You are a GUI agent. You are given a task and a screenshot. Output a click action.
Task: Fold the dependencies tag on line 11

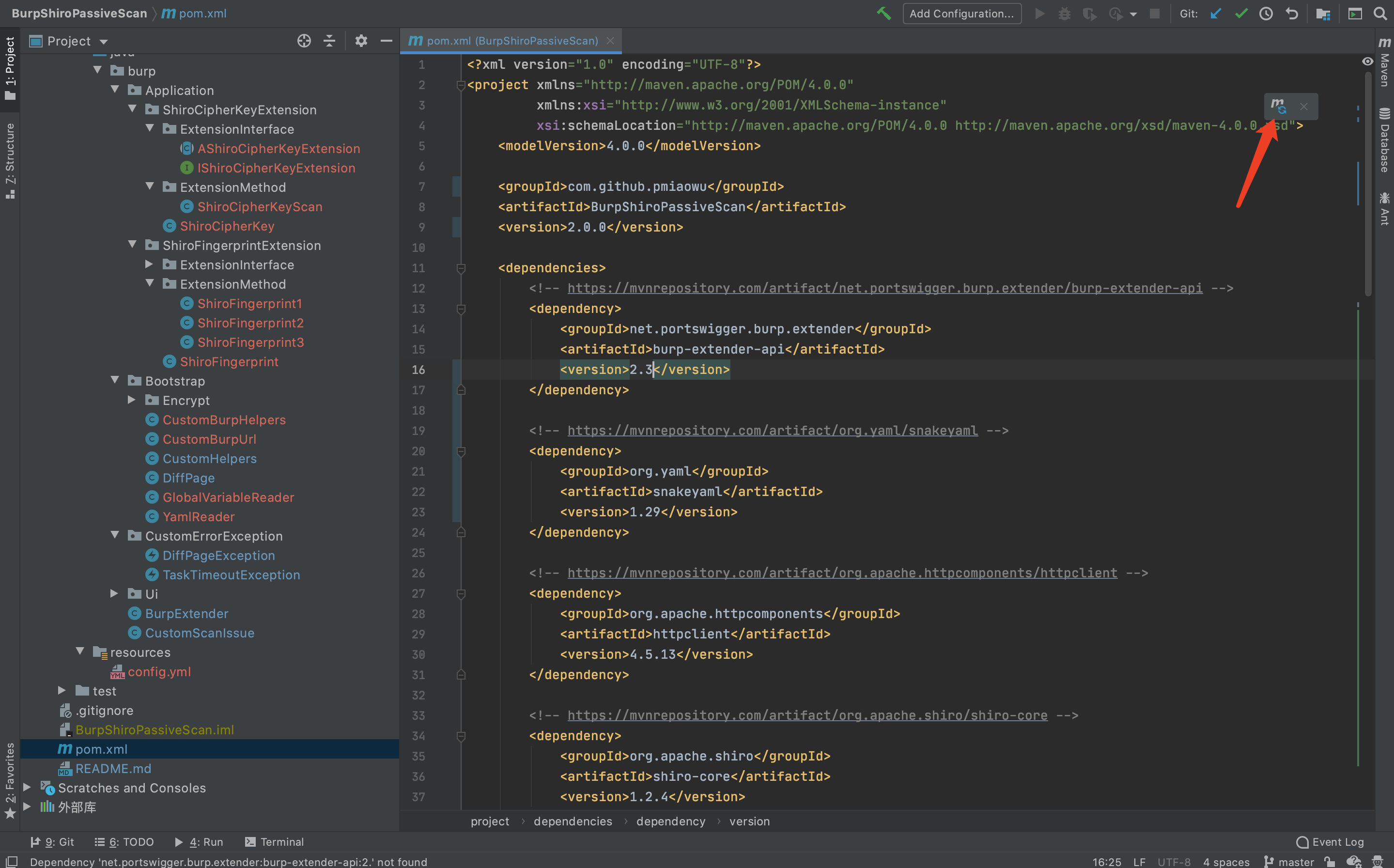(460, 268)
